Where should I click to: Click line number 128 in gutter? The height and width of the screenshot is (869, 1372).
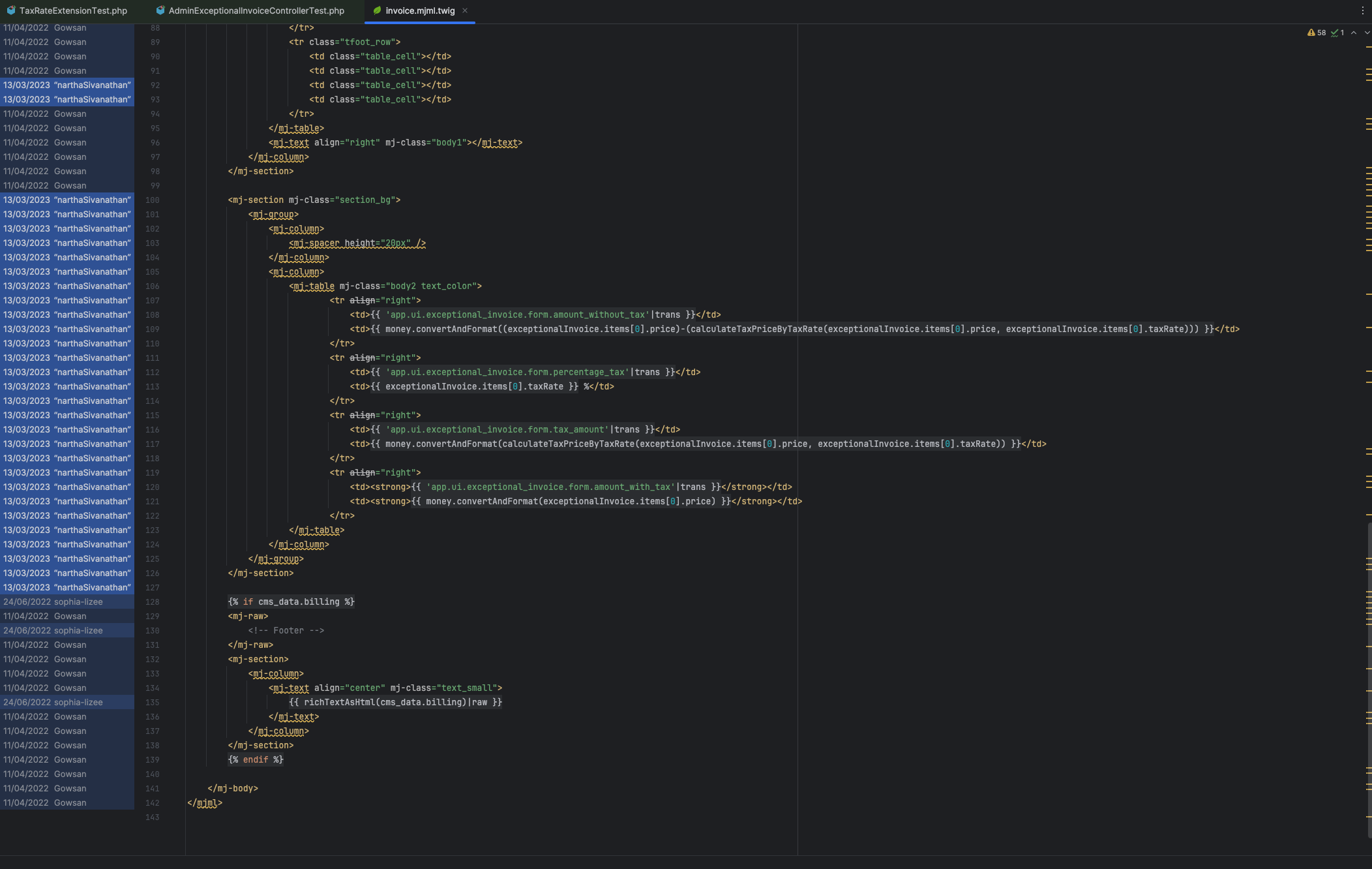tap(152, 602)
